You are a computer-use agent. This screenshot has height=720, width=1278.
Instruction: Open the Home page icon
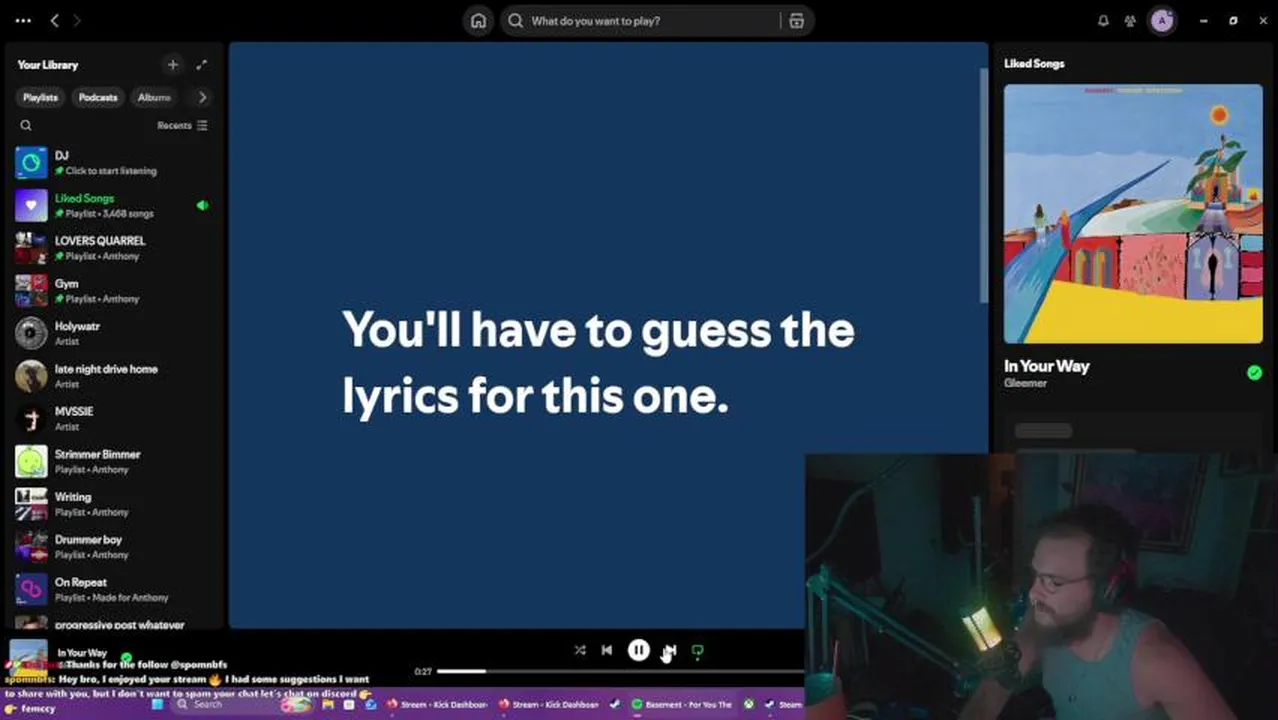(x=478, y=21)
